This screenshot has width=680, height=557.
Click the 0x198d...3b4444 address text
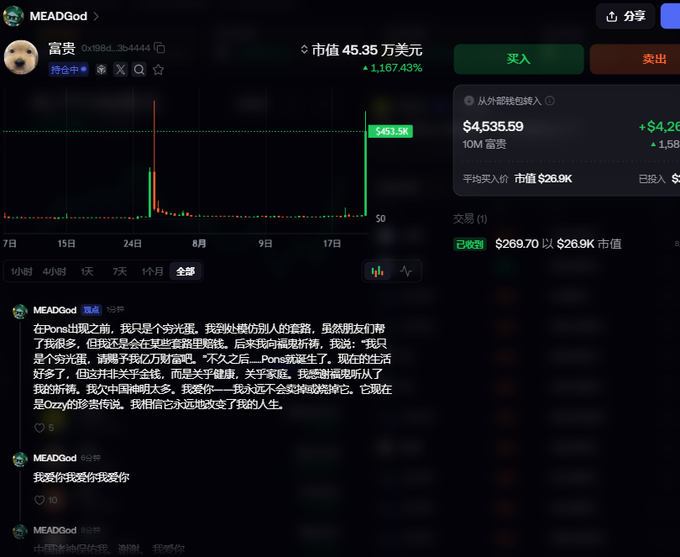pos(116,48)
